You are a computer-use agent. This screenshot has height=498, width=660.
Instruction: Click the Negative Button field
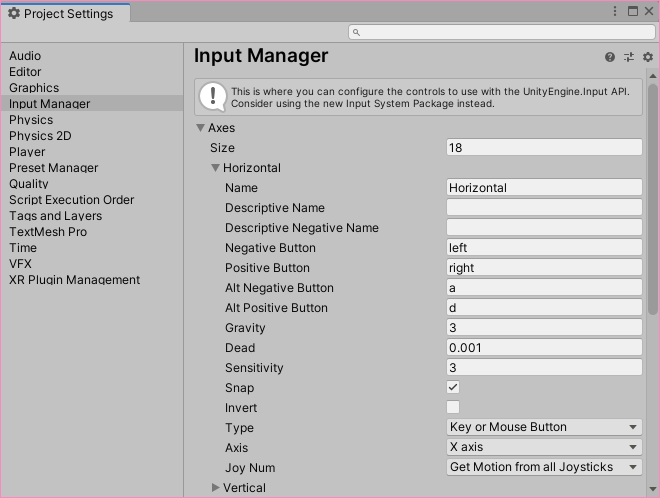click(x=544, y=248)
